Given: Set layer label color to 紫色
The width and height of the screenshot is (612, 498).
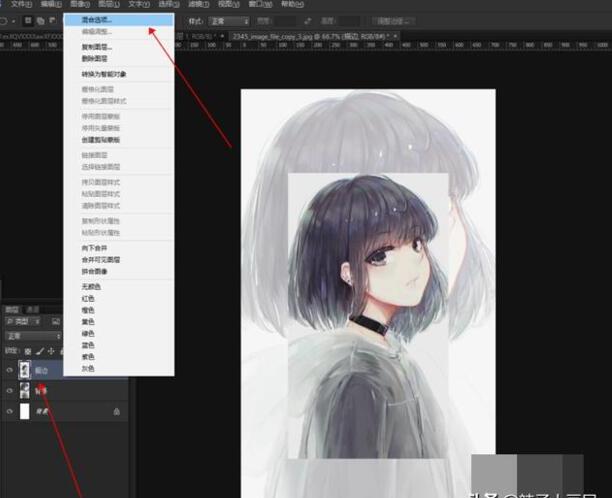Looking at the screenshot, I should 119,357.
